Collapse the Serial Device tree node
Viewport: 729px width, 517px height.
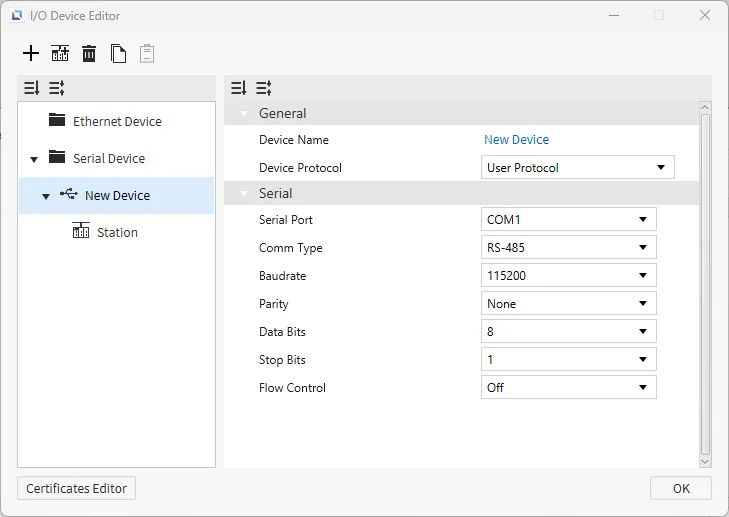(34, 159)
